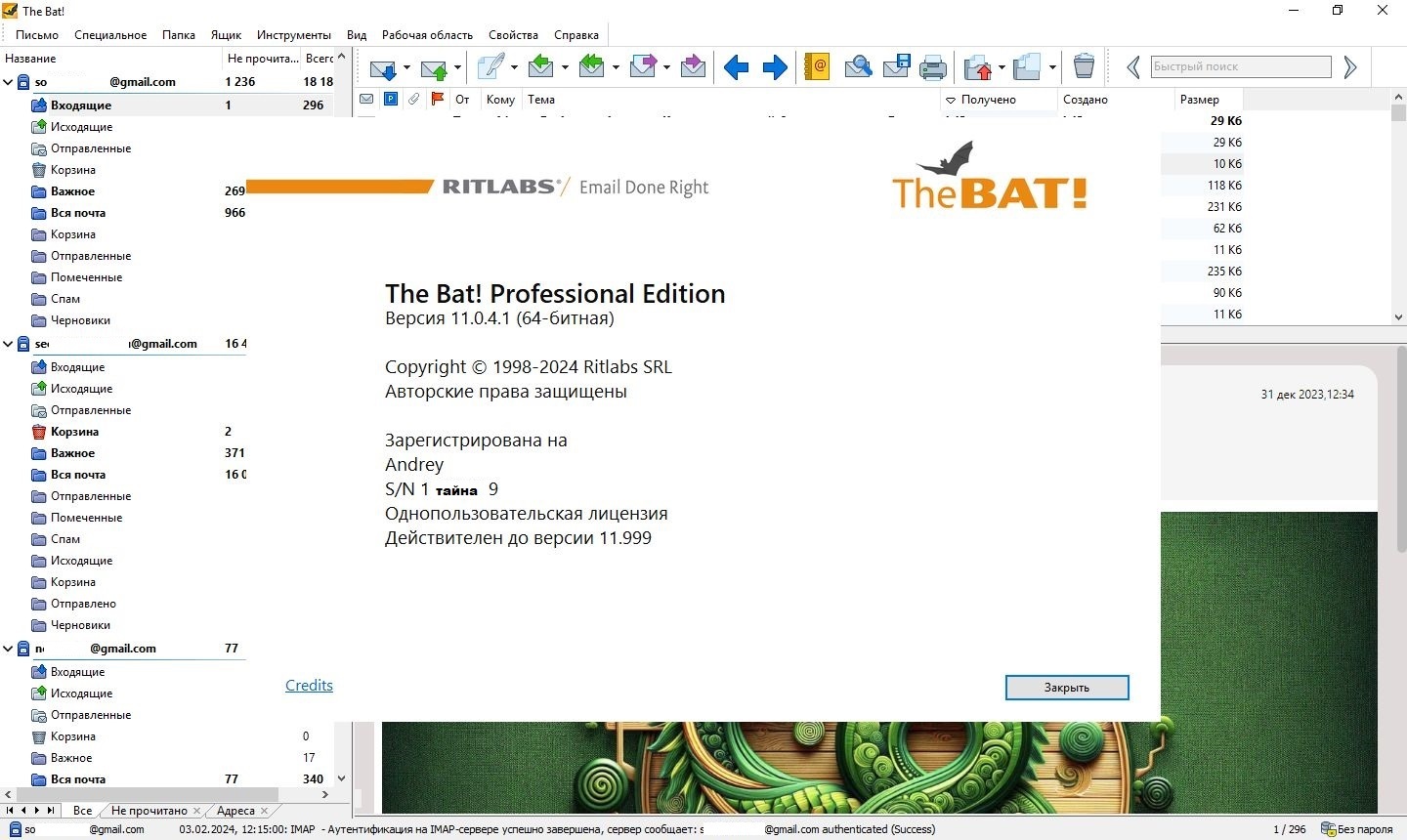Click the parked 'P' column header icon
The image size is (1407, 840).
391,99
